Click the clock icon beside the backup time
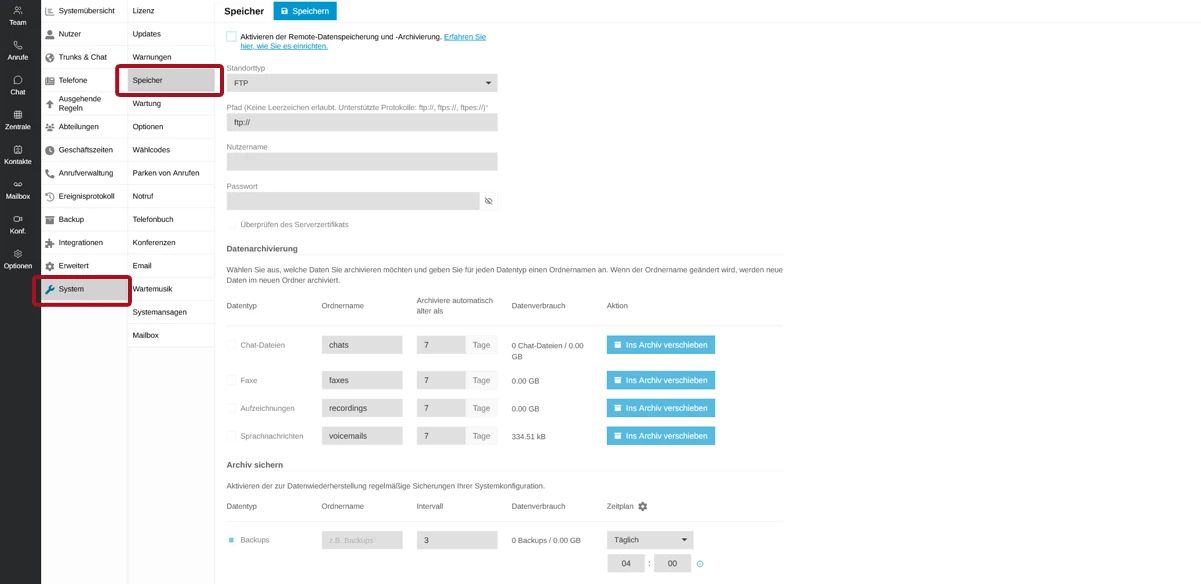Viewport: 1201px width, 584px height. 700,564
